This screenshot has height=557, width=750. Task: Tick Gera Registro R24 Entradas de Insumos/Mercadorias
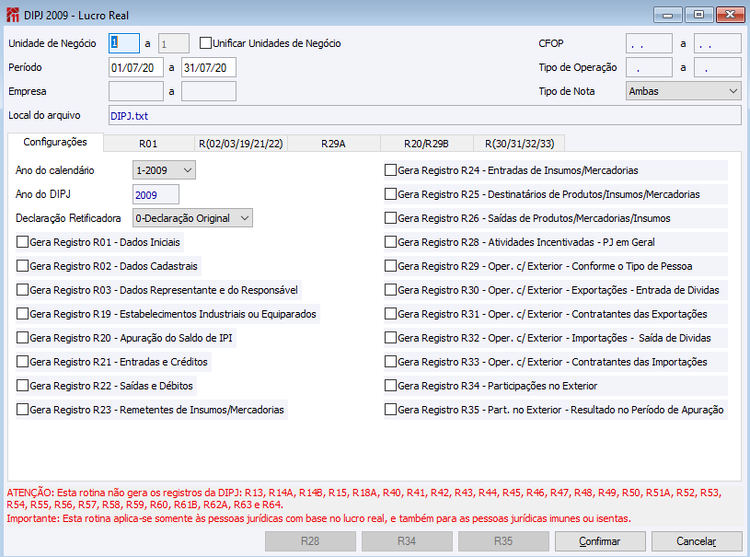point(391,170)
